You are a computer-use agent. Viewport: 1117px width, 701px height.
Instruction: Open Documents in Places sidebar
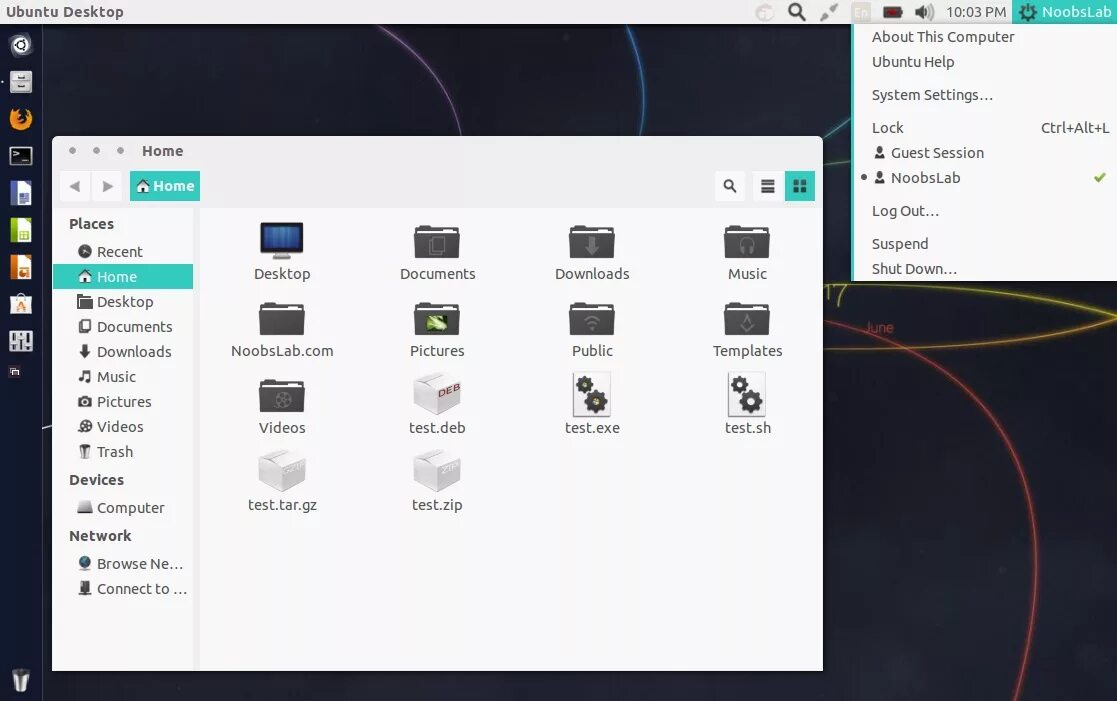coord(123,326)
